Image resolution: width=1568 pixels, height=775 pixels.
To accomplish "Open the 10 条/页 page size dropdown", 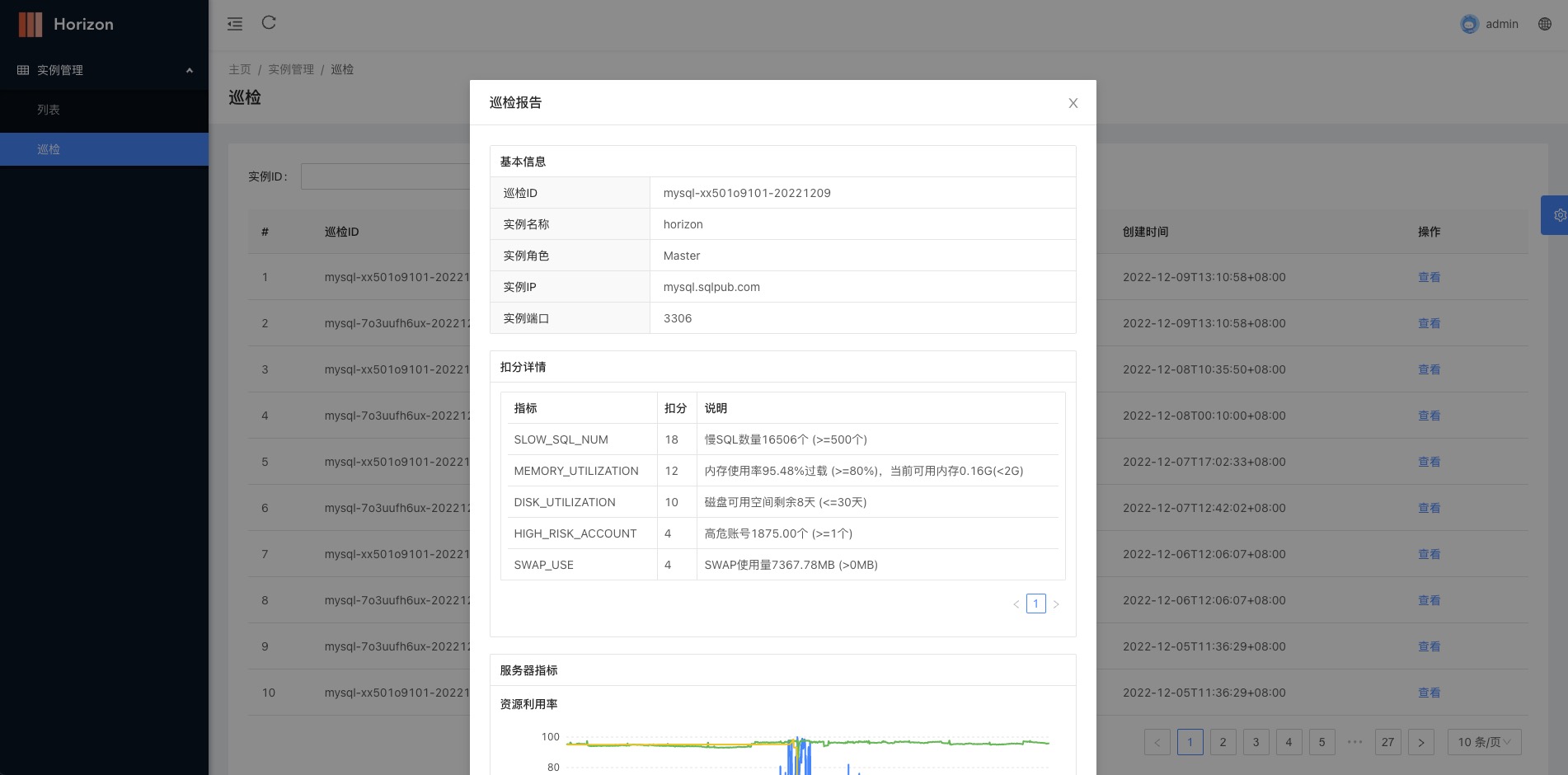I will point(1485,742).
